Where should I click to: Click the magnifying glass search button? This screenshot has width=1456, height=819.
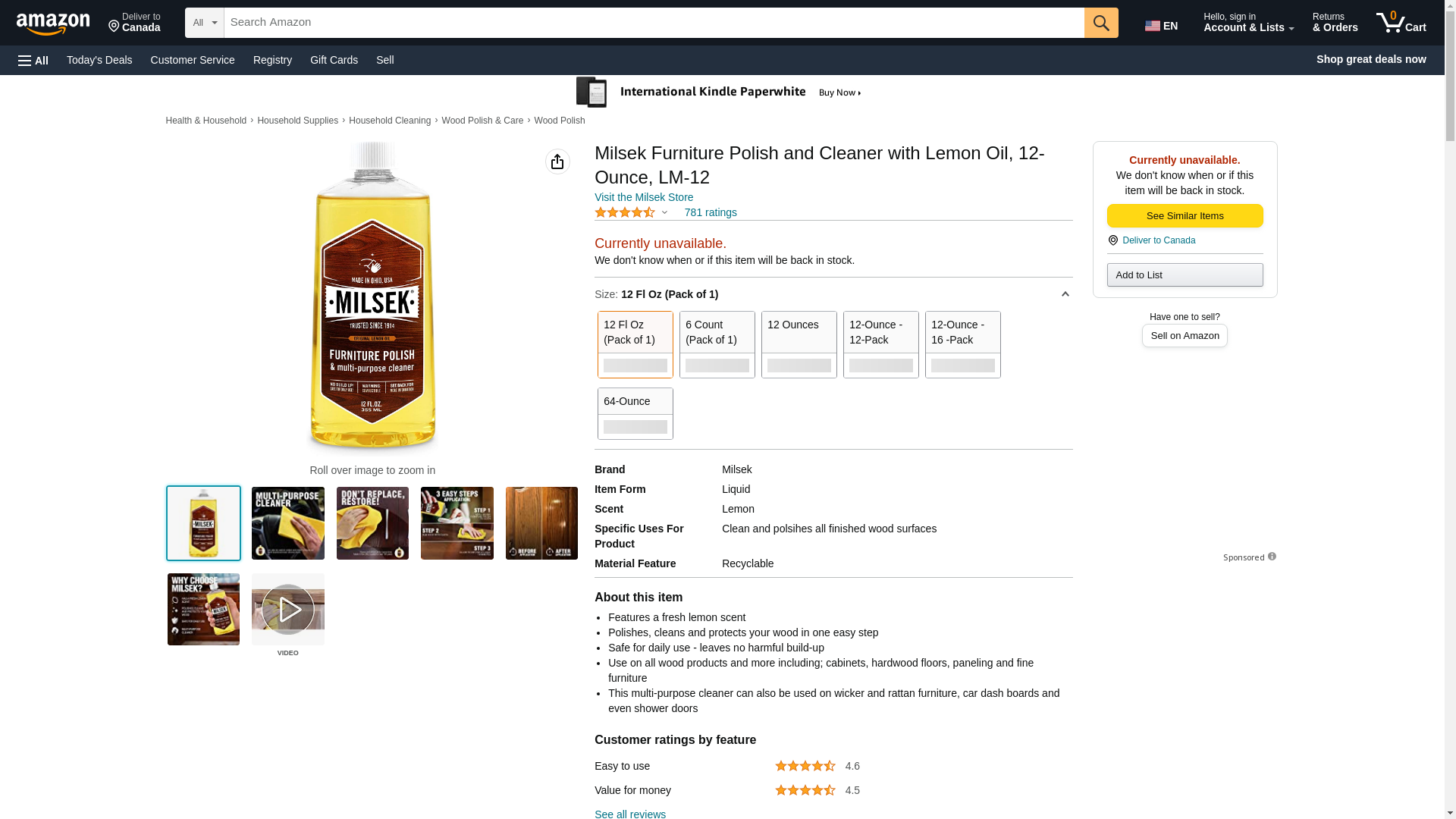point(1100,23)
